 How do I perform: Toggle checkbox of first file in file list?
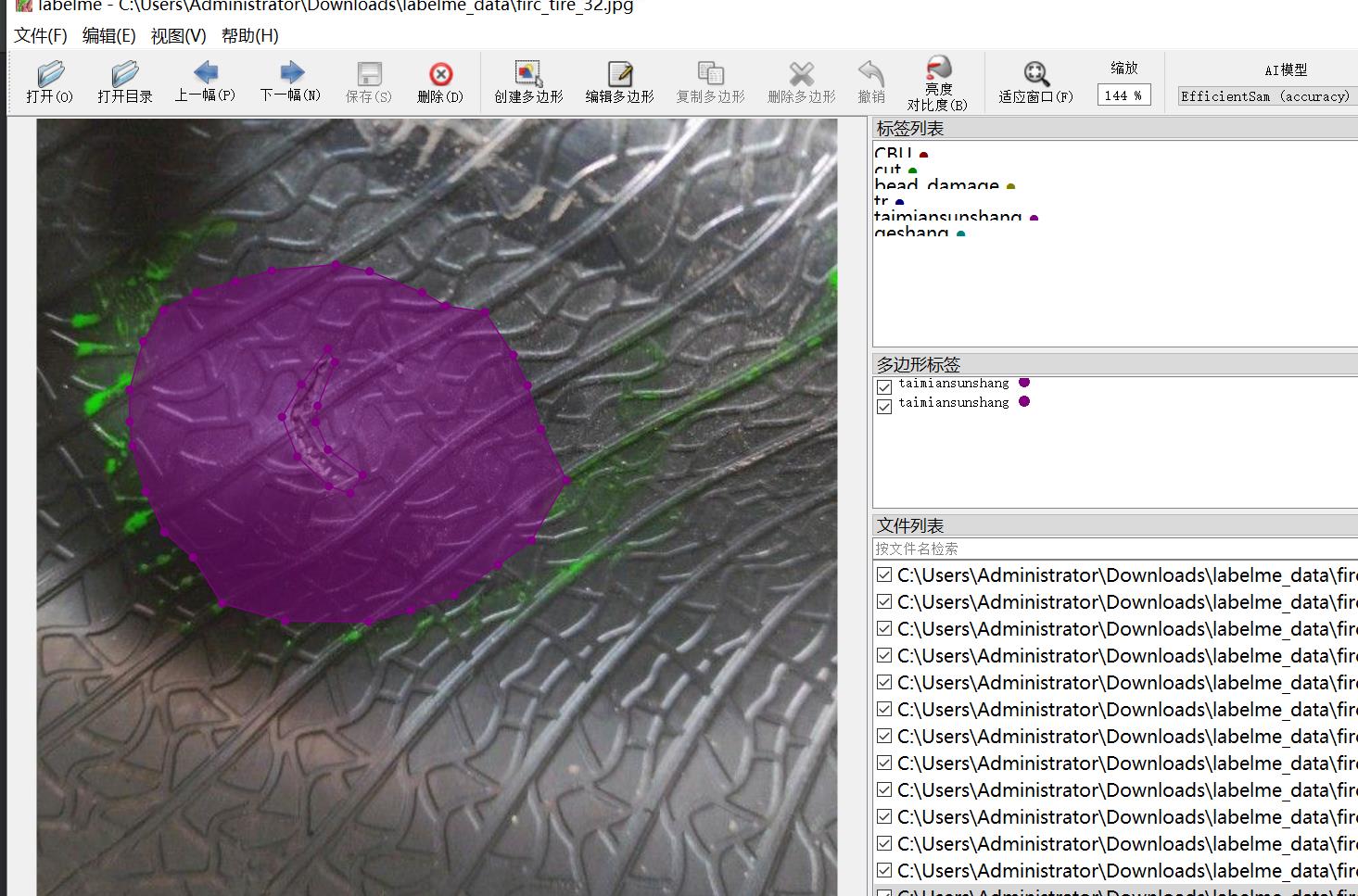tap(884, 575)
